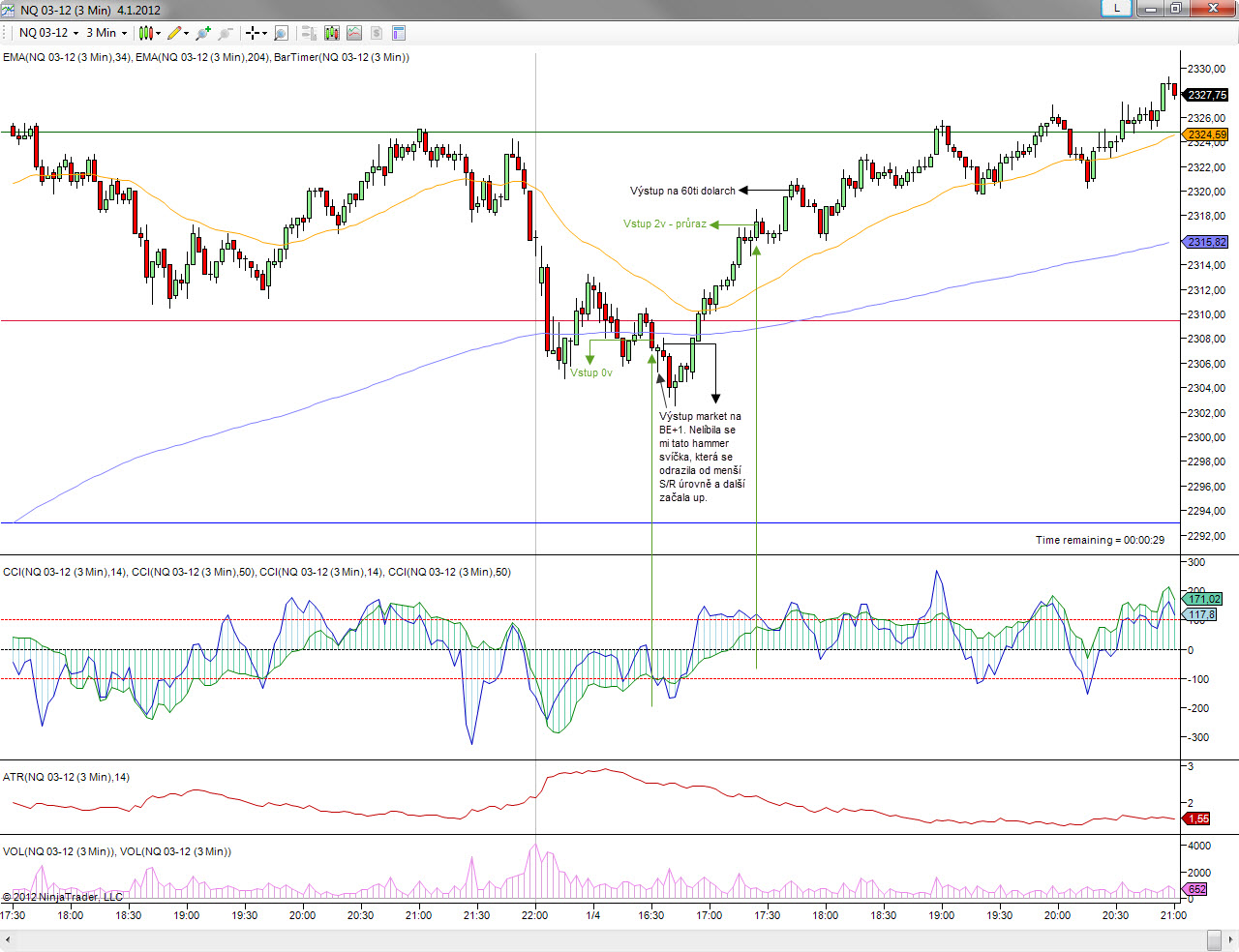Click the 19:00 label before the 1/4 date
1239x952 pixels.
[x=187, y=915]
